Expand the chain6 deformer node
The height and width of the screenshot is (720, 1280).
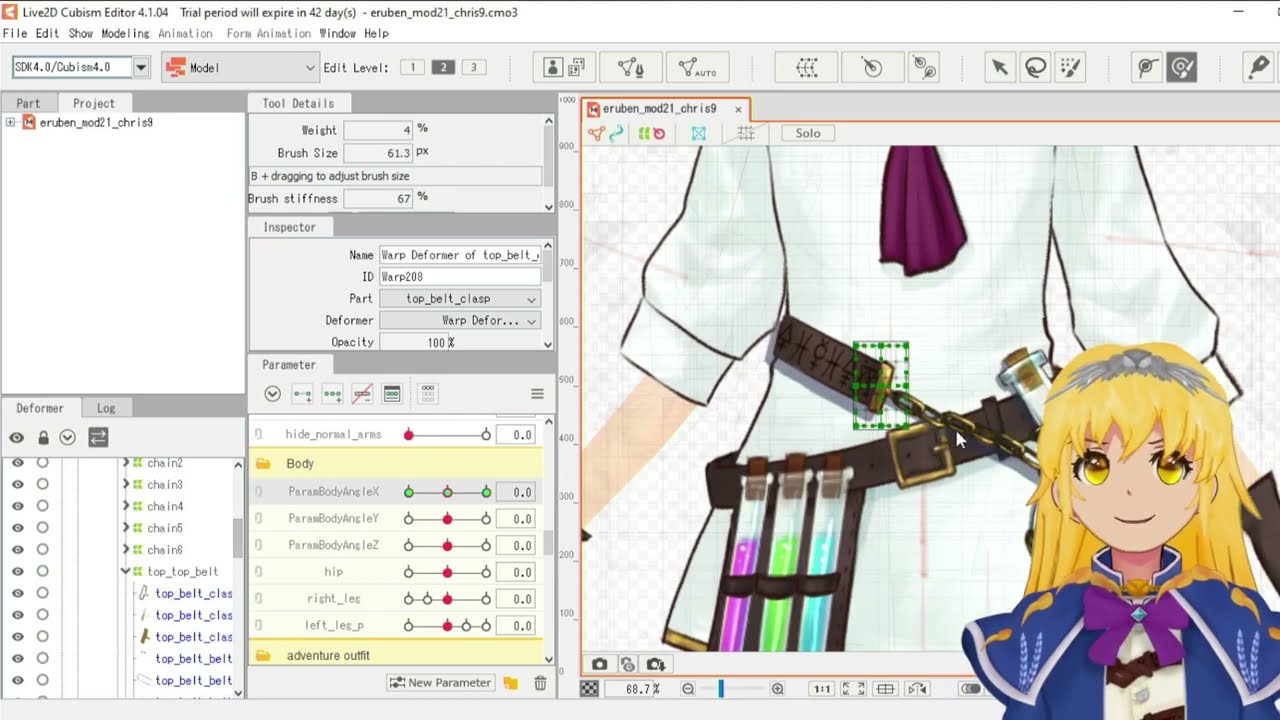click(125, 549)
